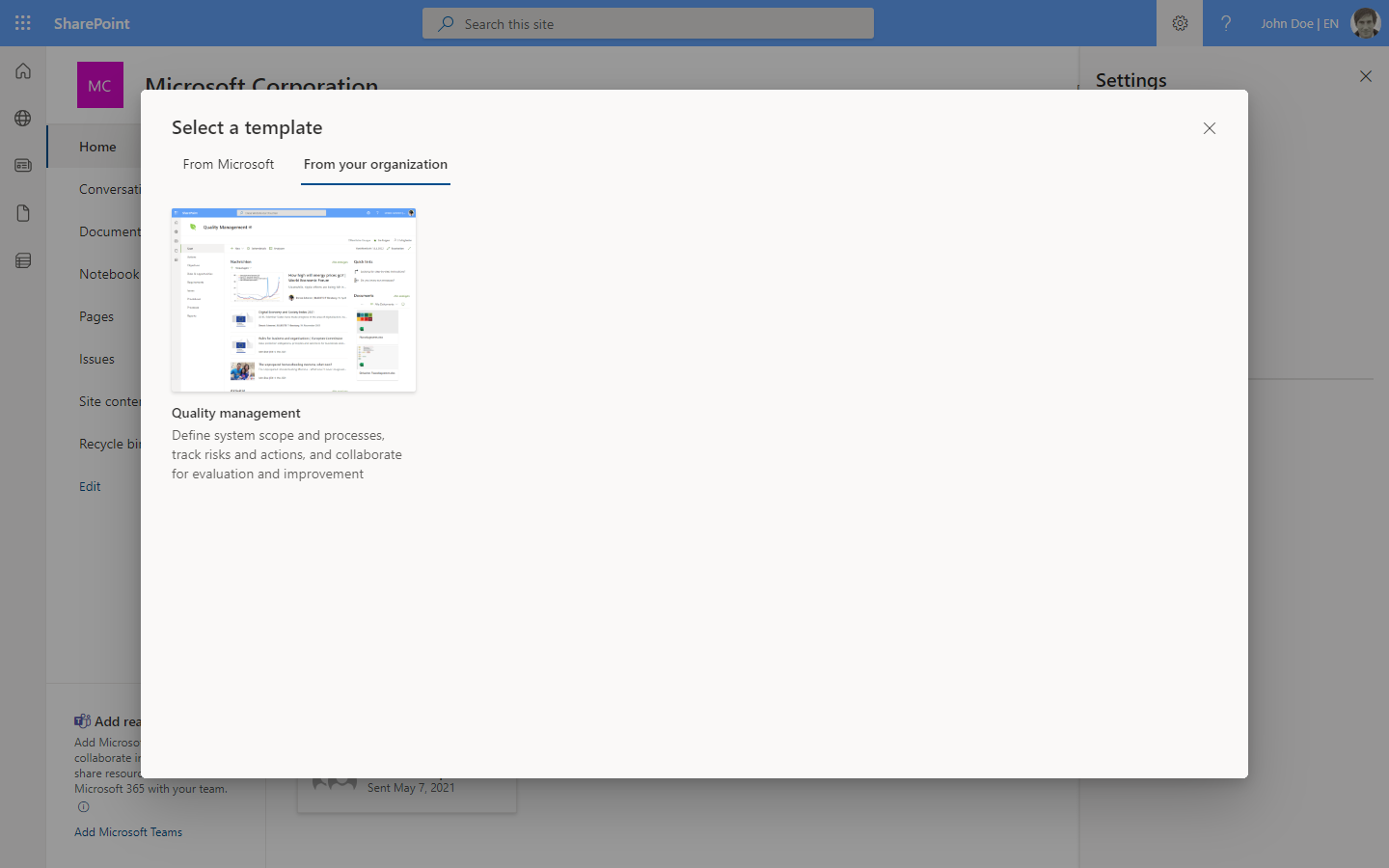This screenshot has height=868, width=1389.
Task: Open the My files page icon
Action: point(23,213)
